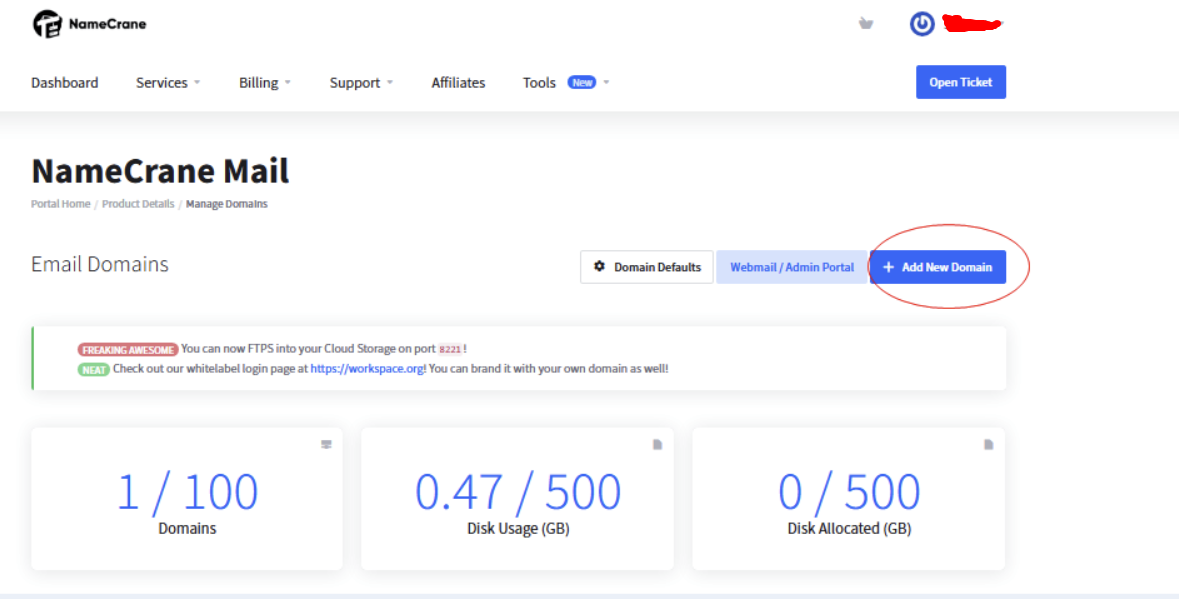
Task: Click Add New Domain button
Action: pos(938,267)
